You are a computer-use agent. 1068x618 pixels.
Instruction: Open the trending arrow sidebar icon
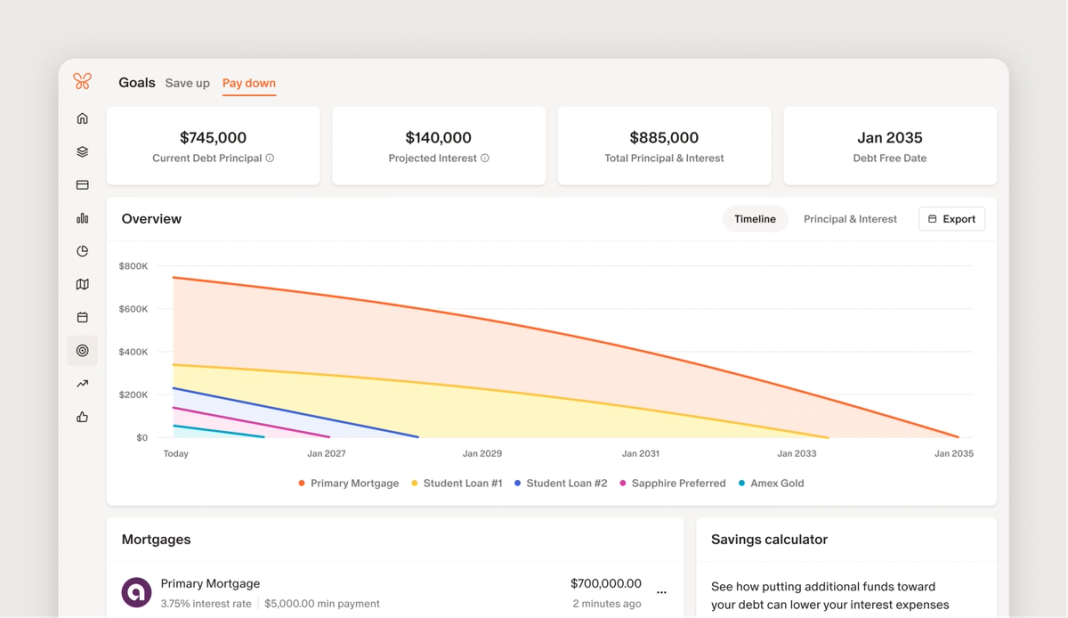tap(82, 384)
